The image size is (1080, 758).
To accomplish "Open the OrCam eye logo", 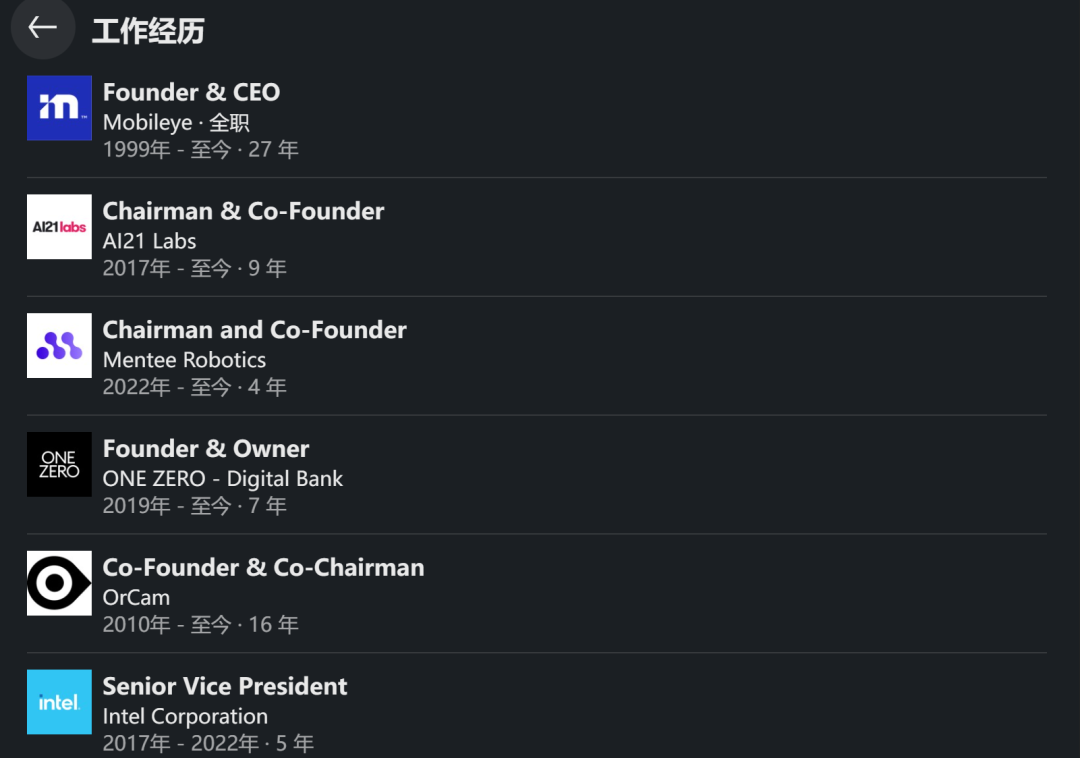I will pyautogui.click(x=59, y=583).
